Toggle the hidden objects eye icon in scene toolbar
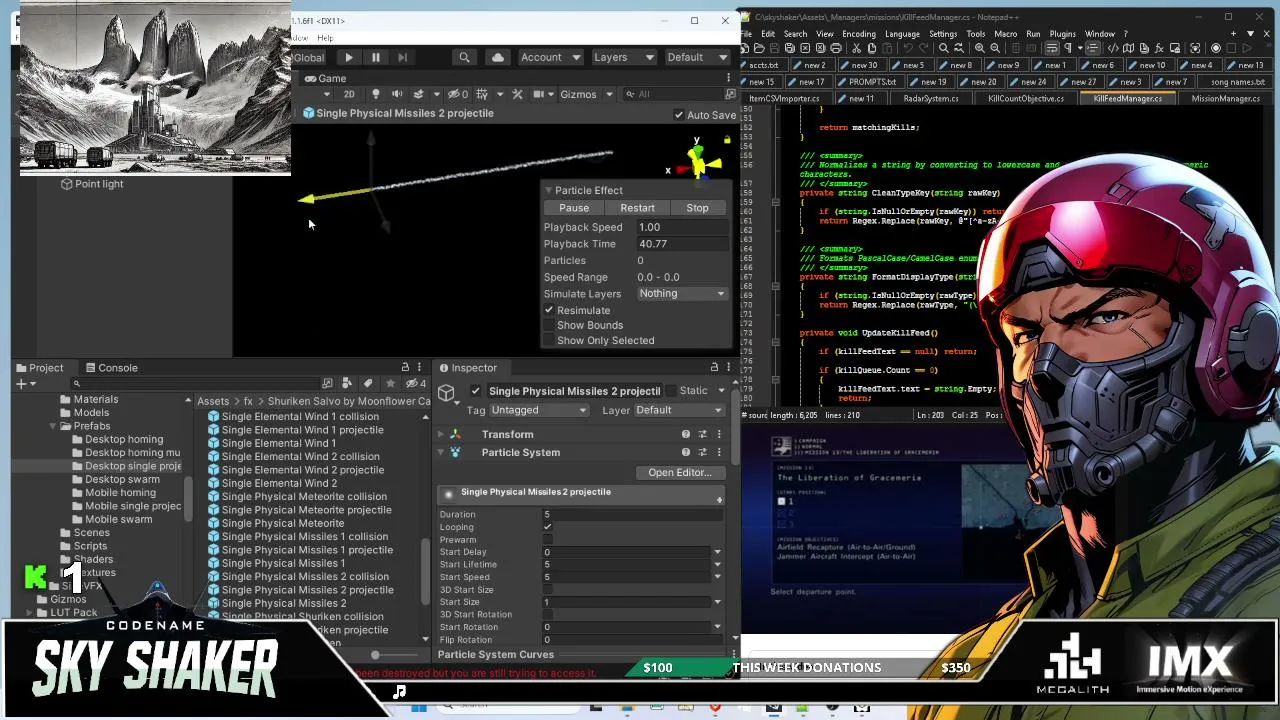 457,94
